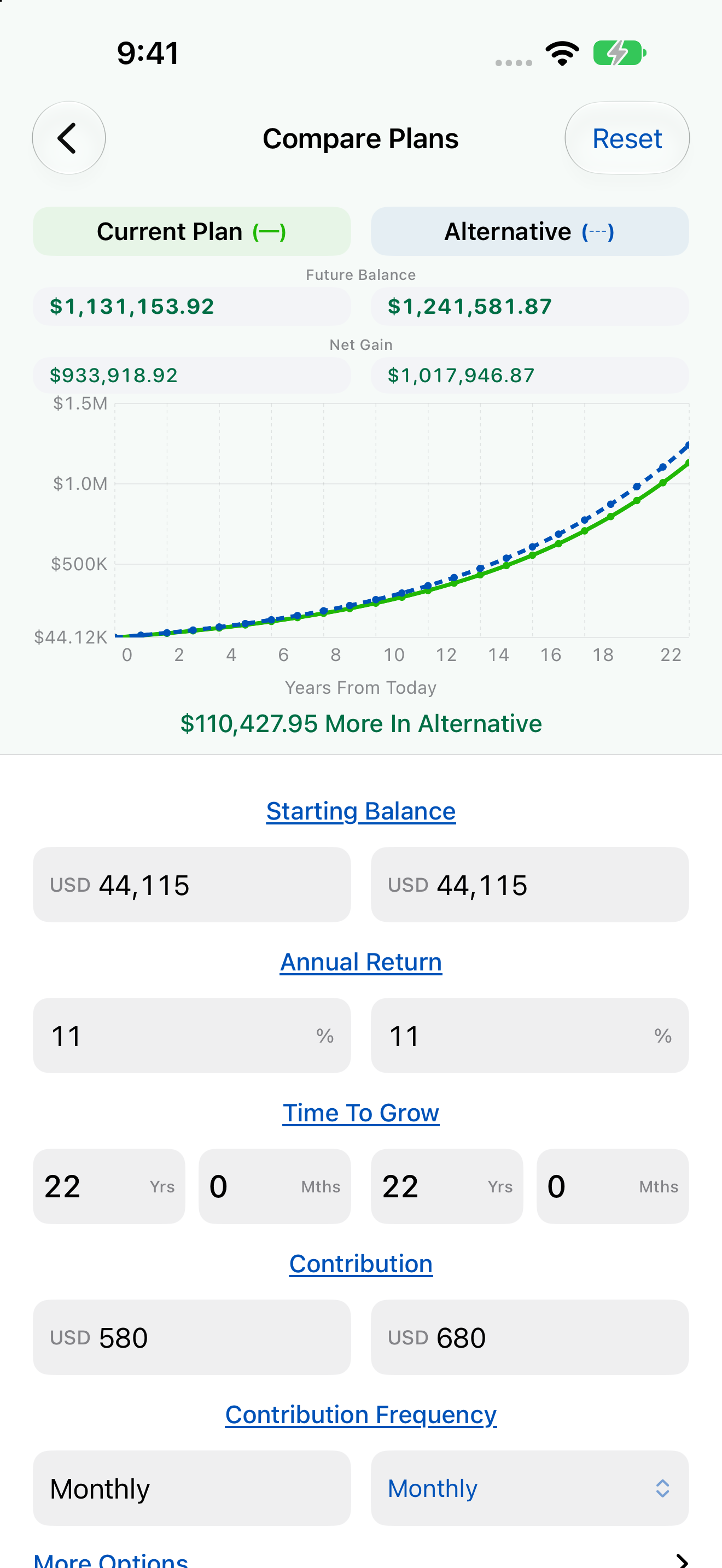Tap the battery charging icon

click(x=620, y=53)
